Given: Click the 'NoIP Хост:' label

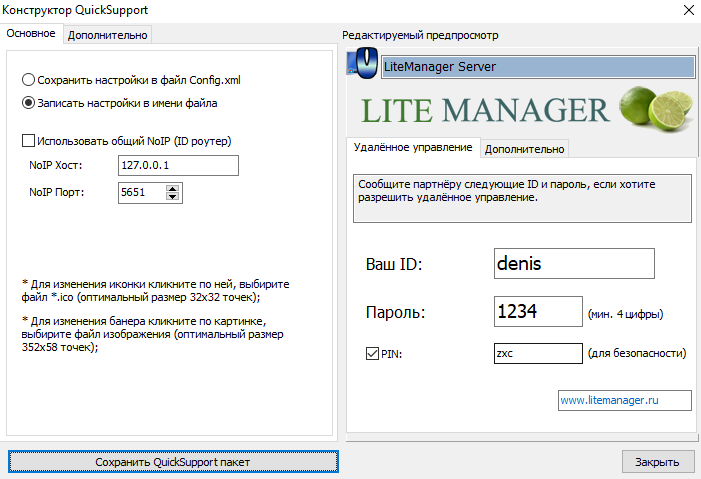Looking at the screenshot, I should pyautogui.click(x=56, y=165).
